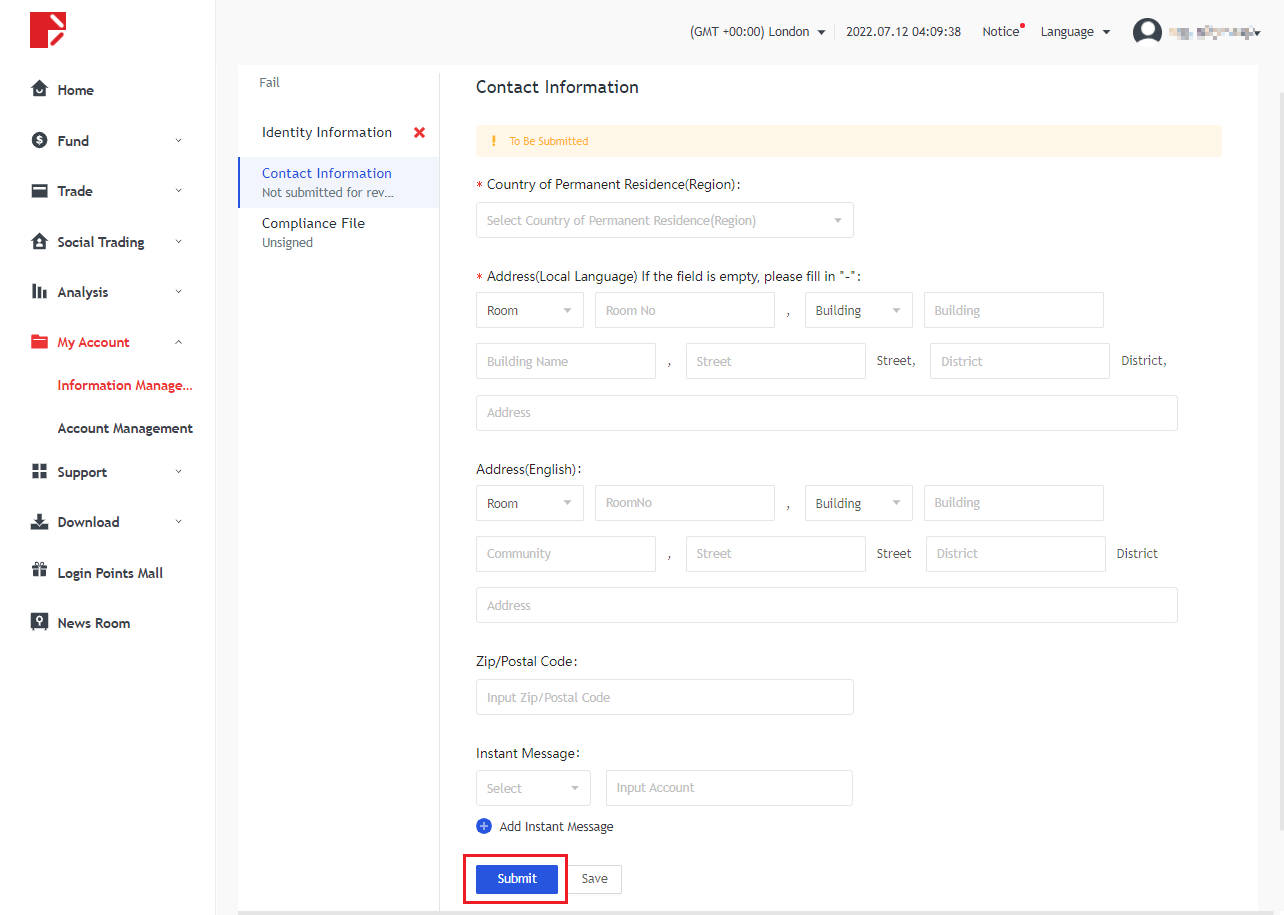Click the blue plus Add Instant Message icon
The width and height of the screenshot is (1284, 915).
click(484, 826)
